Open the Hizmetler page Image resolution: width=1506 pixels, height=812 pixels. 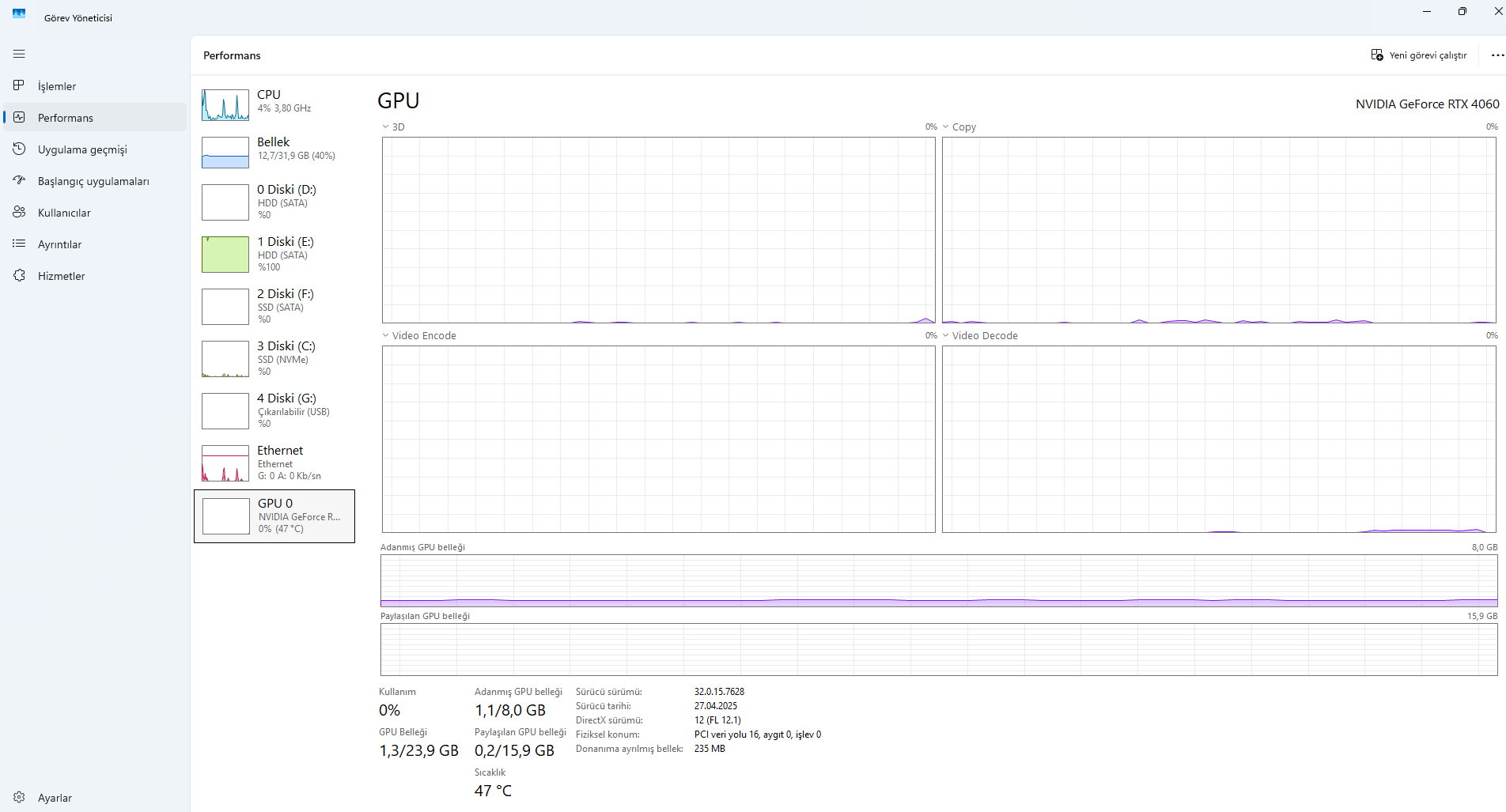coord(95,275)
